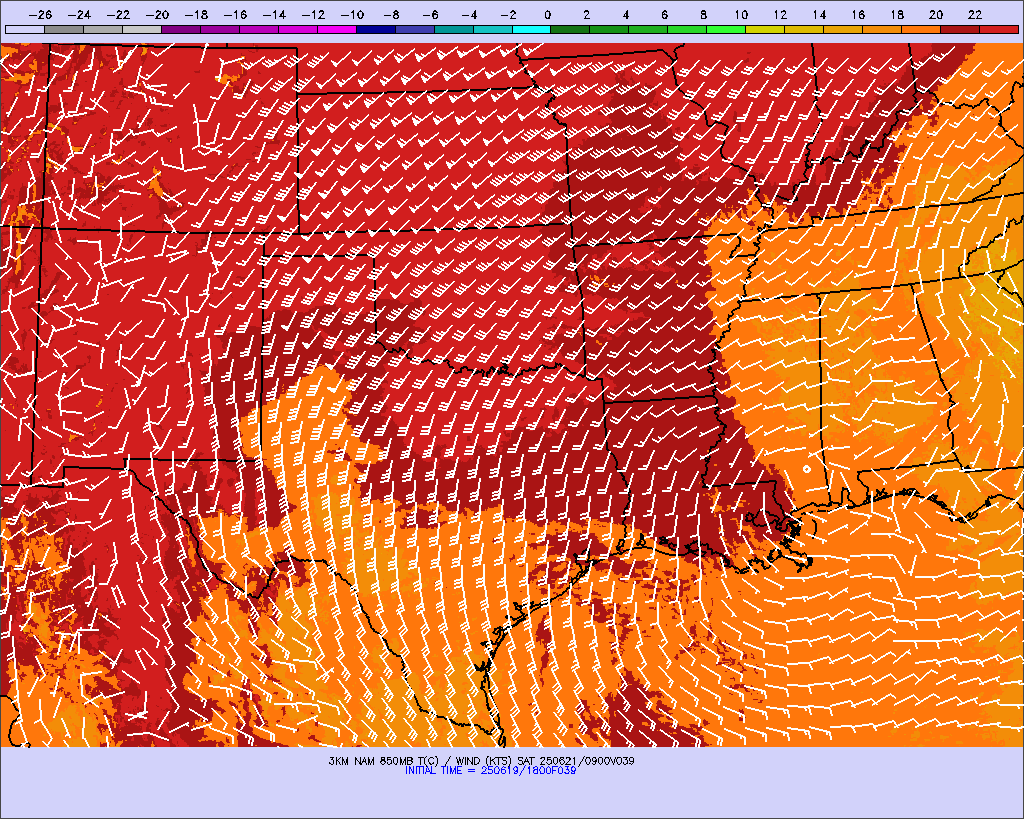Select the -14 scale label
The width and height of the screenshot is (1024, 819).
tap(274, 15)
